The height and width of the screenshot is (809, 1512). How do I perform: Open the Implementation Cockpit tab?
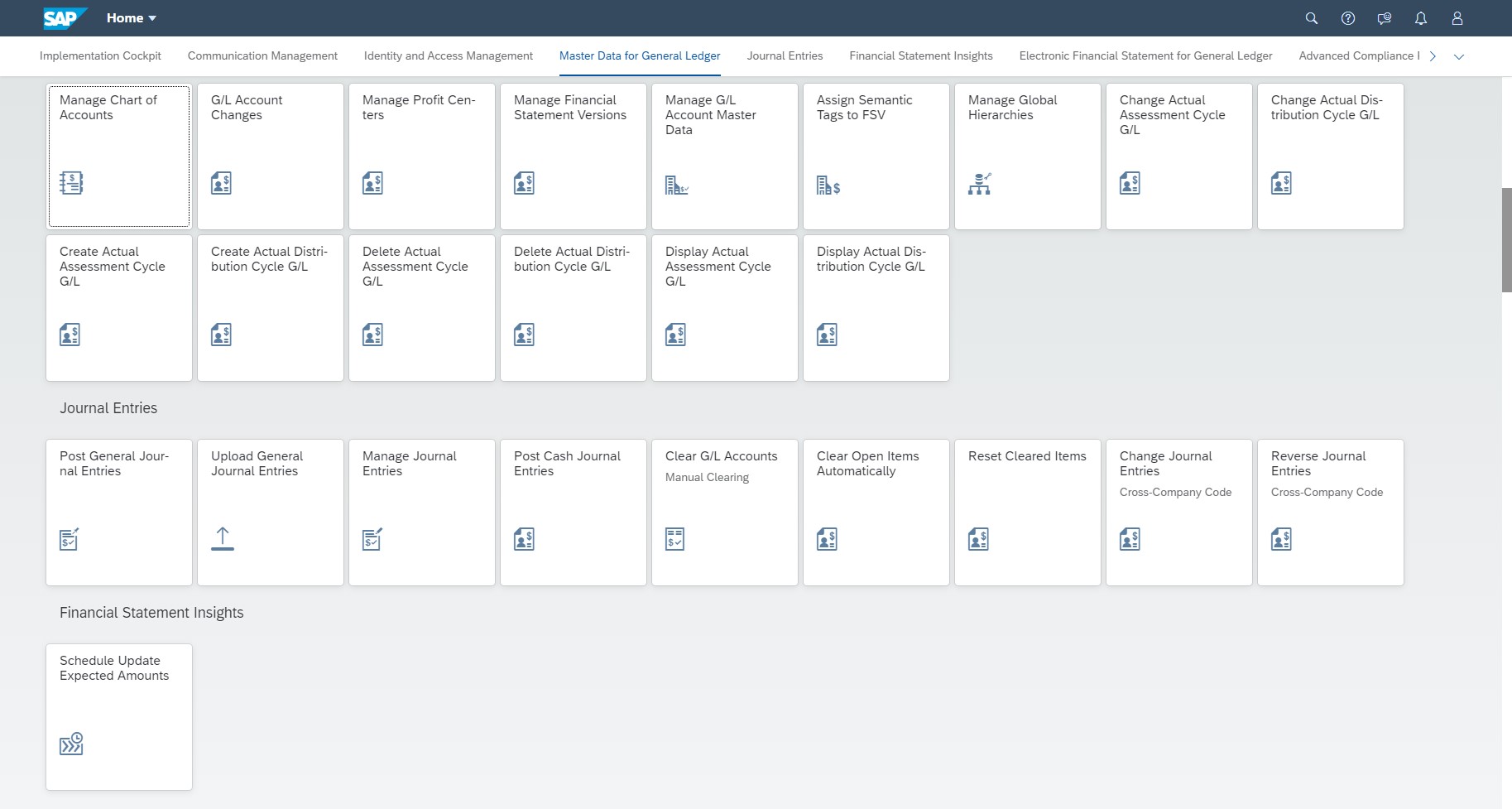pos(100,56)
